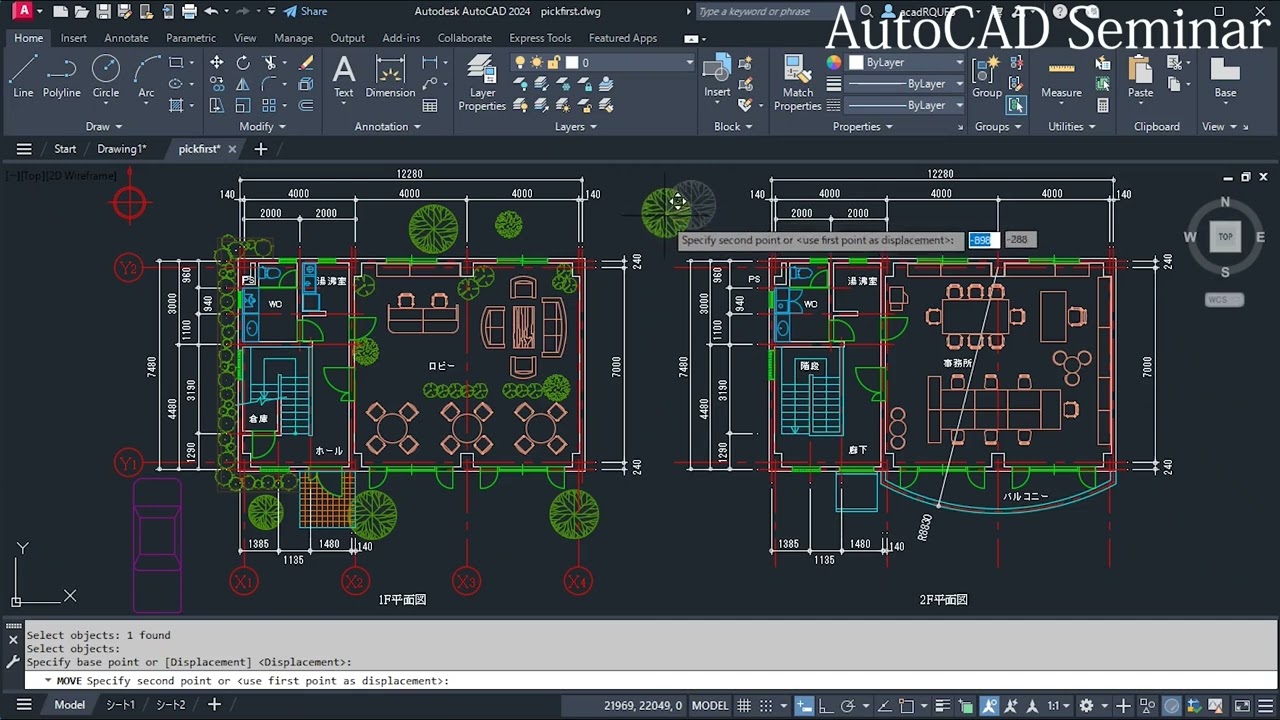
Task: Select the Line drawing tool
Action: click(23, 76)
